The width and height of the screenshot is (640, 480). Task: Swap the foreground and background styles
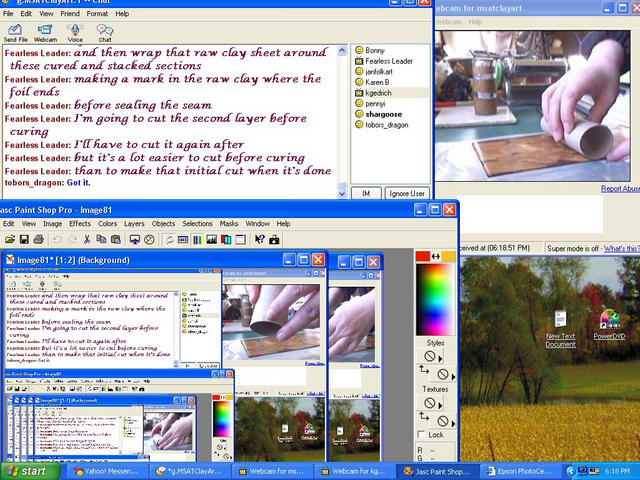[x=424, y=370]
